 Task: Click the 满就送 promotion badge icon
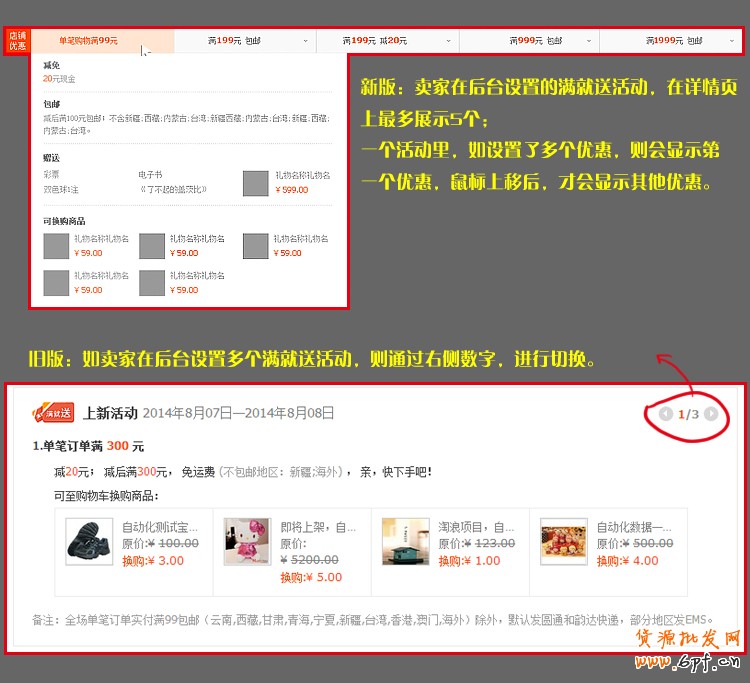(53, 412)
